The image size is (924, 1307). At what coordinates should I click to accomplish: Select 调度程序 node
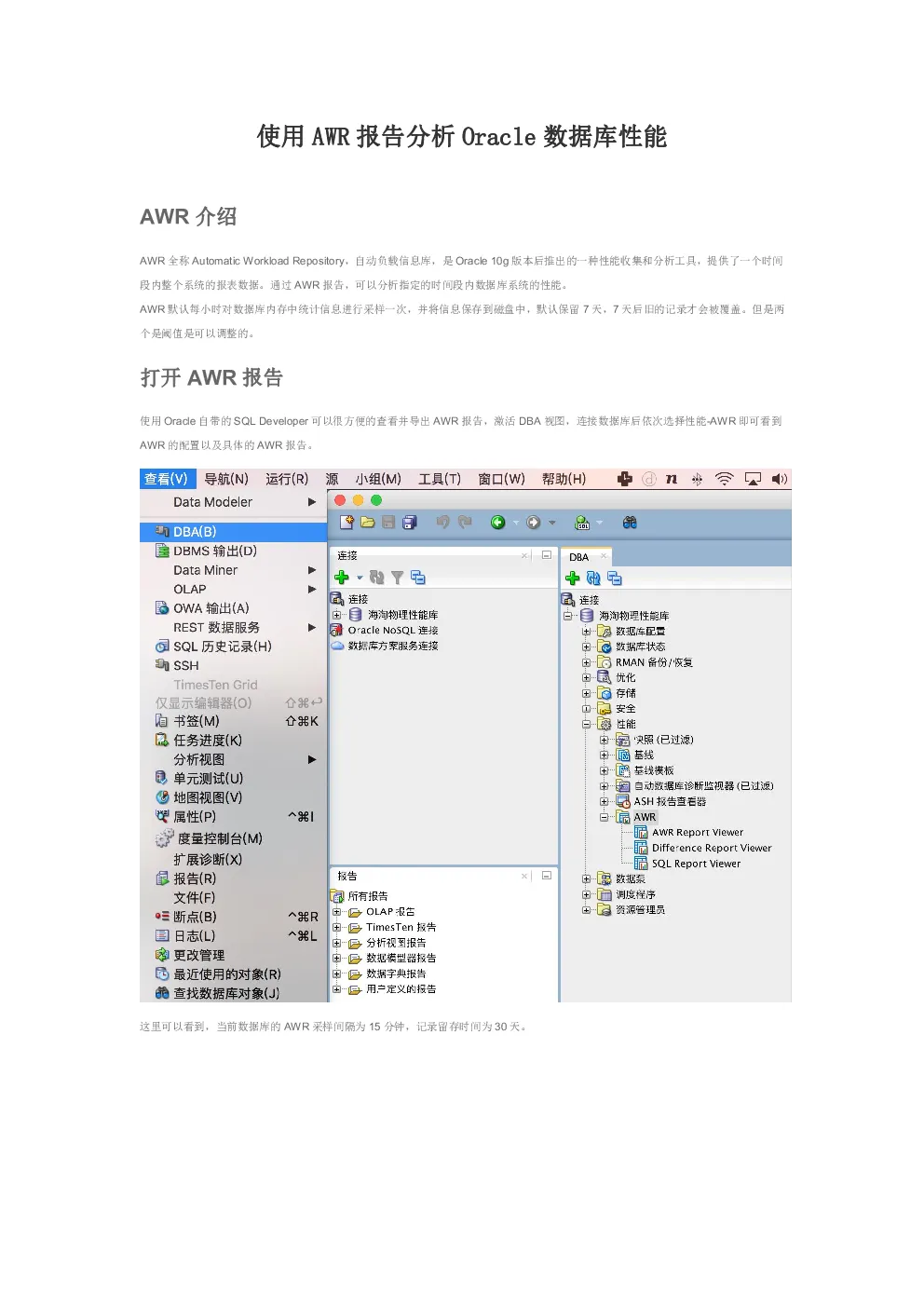coord(635,894)
